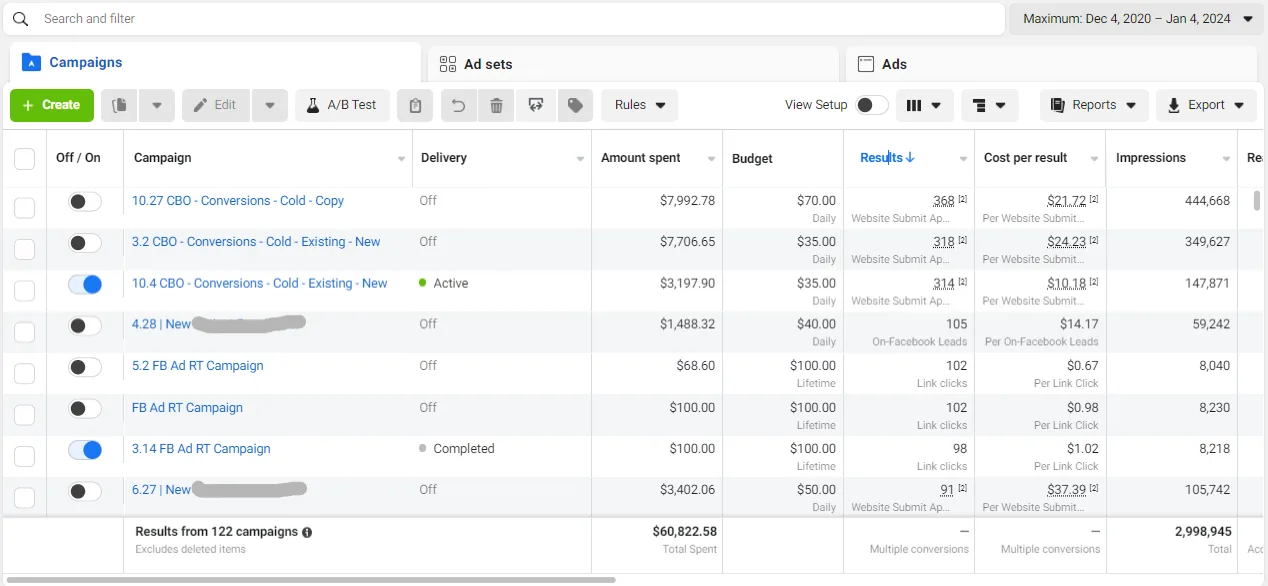Image resolution: width=1268 pixels, height=586 pixels.
Task: Open the Rules dropdown
Action: [640, 105]
